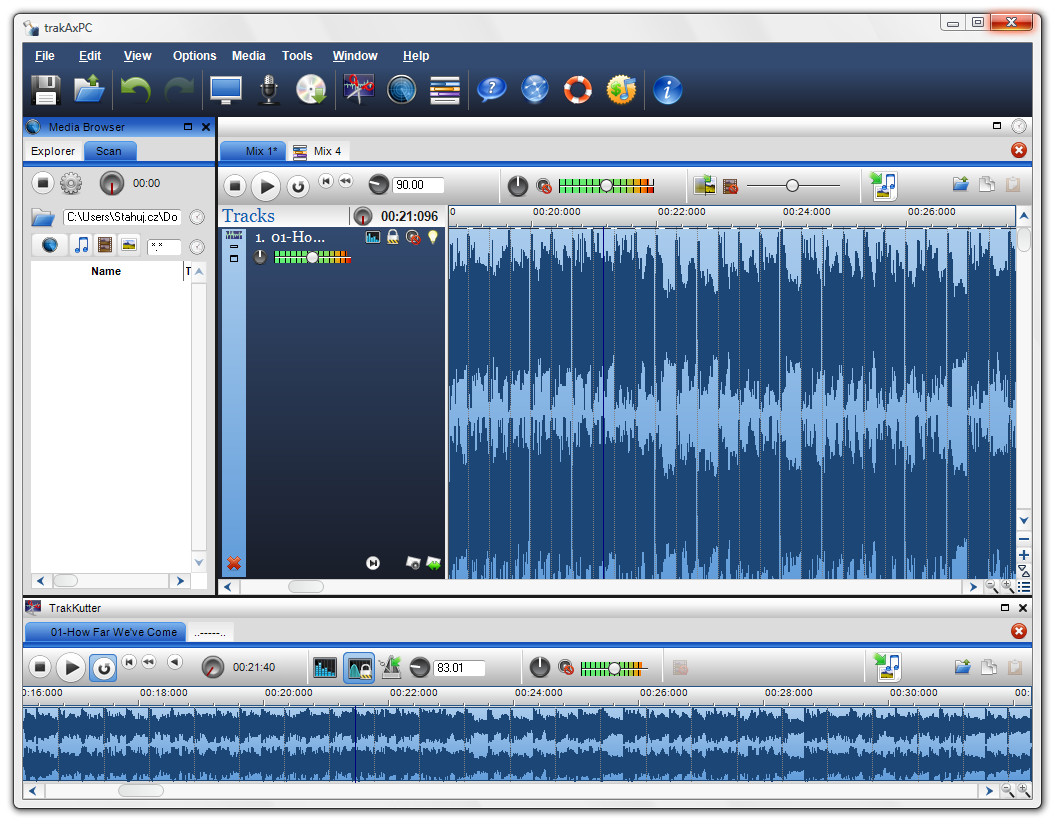Viewport: 1057px width, 830px height.
Task: Adjust the master volume slider in mix toolbar
Action: click(x=606, y=185)
